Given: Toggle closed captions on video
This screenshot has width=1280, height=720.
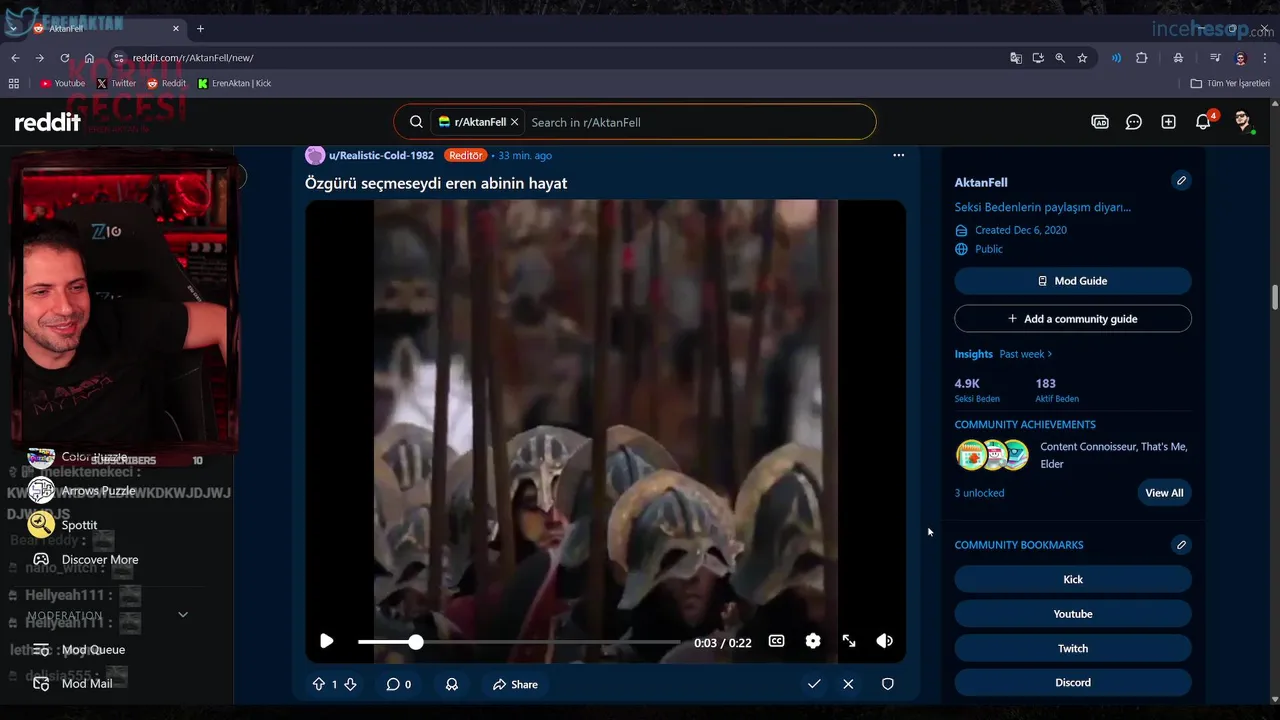Looking at the screenshot, I should [776, 641].
